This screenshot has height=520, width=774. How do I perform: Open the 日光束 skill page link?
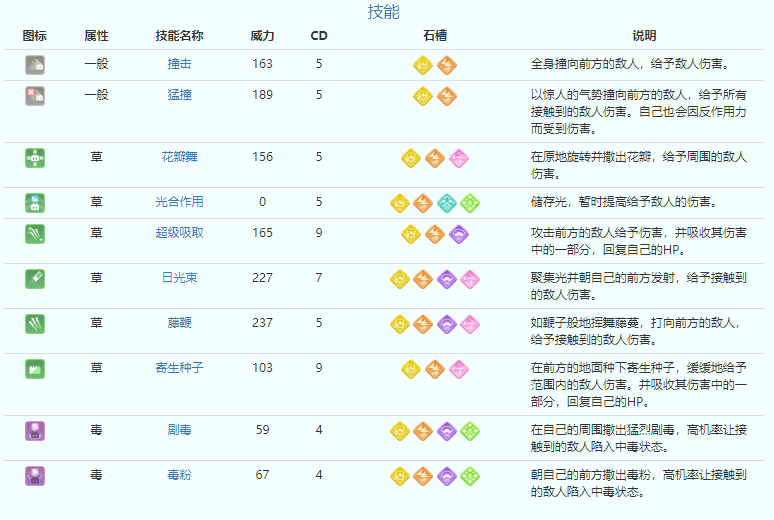tap(179, 278)
